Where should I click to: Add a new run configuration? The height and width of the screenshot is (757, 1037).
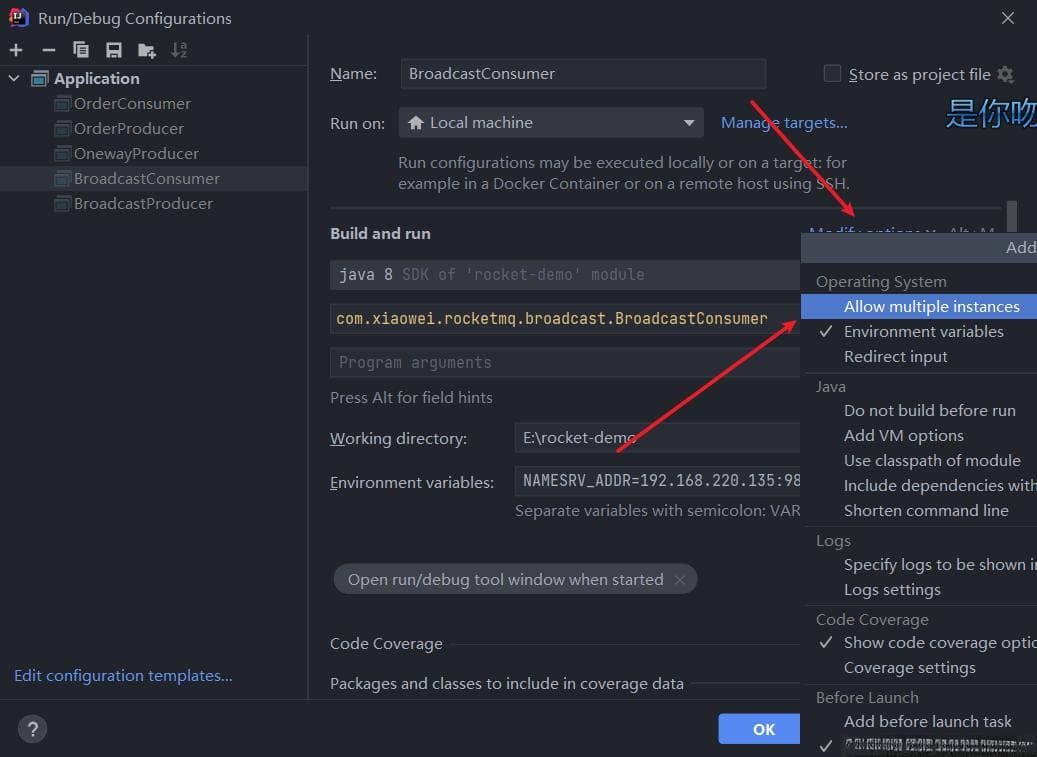pyautogui.click(x=16, y=50)
